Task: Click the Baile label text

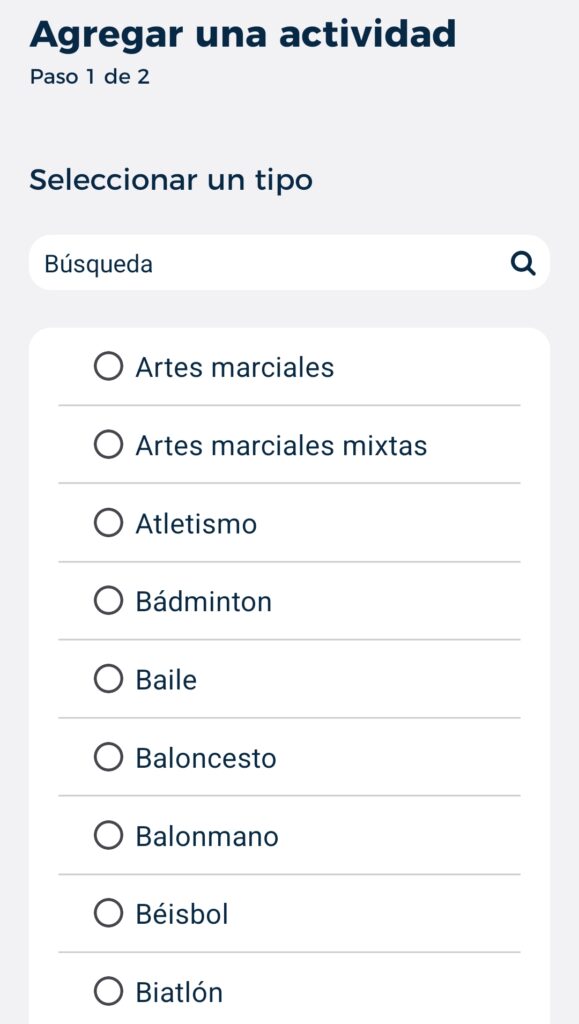Action: click(166, 680)
